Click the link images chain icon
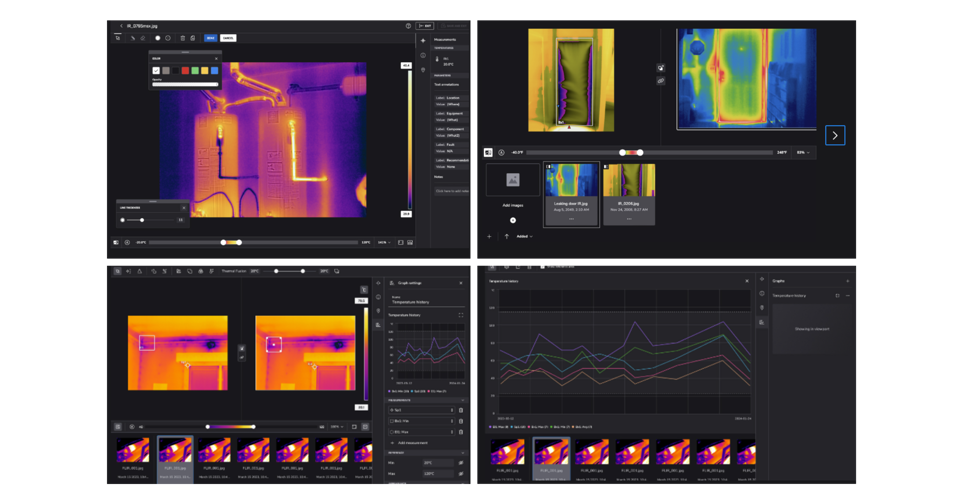Image resolution: width=962 pixels, height=504 pixels. coord(661,80)
